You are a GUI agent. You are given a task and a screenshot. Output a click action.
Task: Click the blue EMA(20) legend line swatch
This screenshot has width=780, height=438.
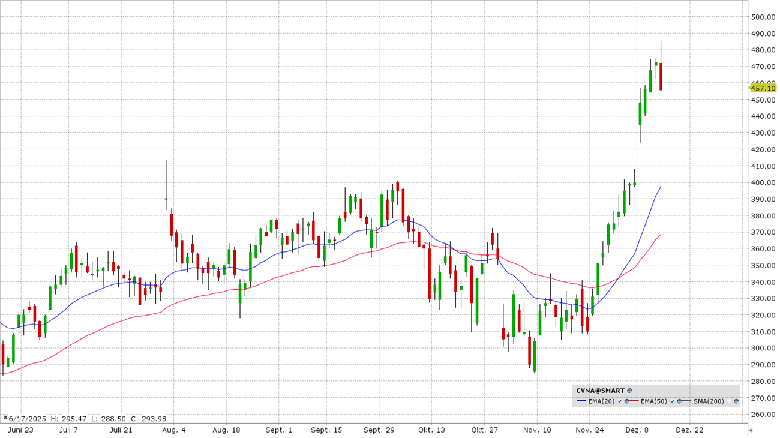582,401
